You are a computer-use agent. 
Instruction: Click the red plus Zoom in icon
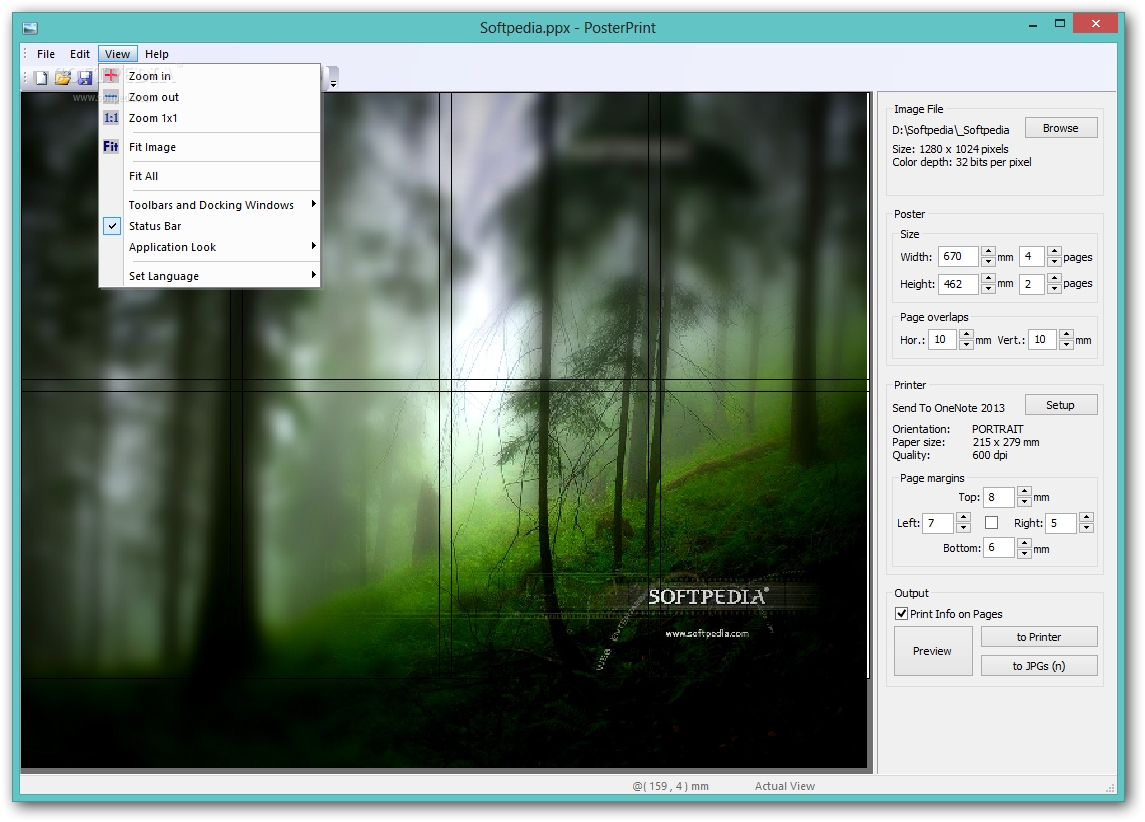tap(111, 75)
